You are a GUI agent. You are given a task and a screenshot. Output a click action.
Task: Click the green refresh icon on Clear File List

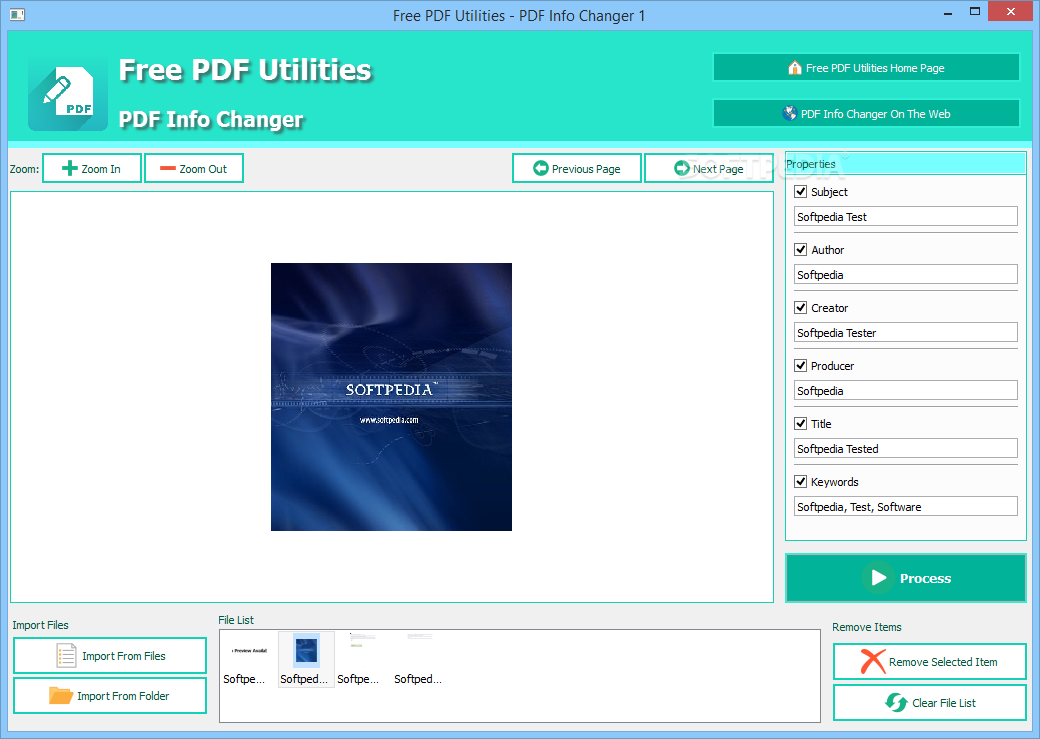pos(896,703)
